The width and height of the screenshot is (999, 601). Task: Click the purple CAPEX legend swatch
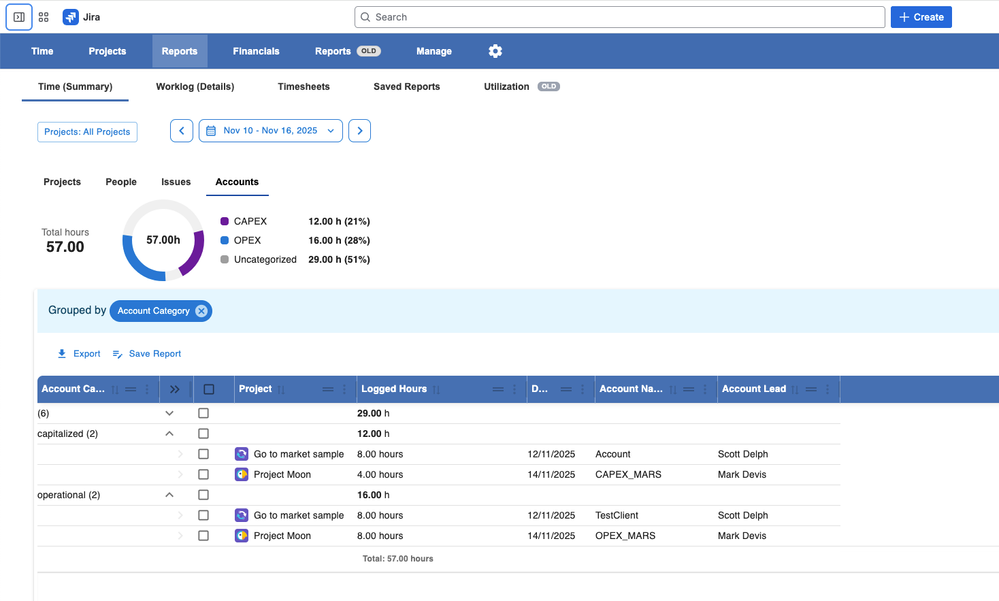[x=225, y=221]
